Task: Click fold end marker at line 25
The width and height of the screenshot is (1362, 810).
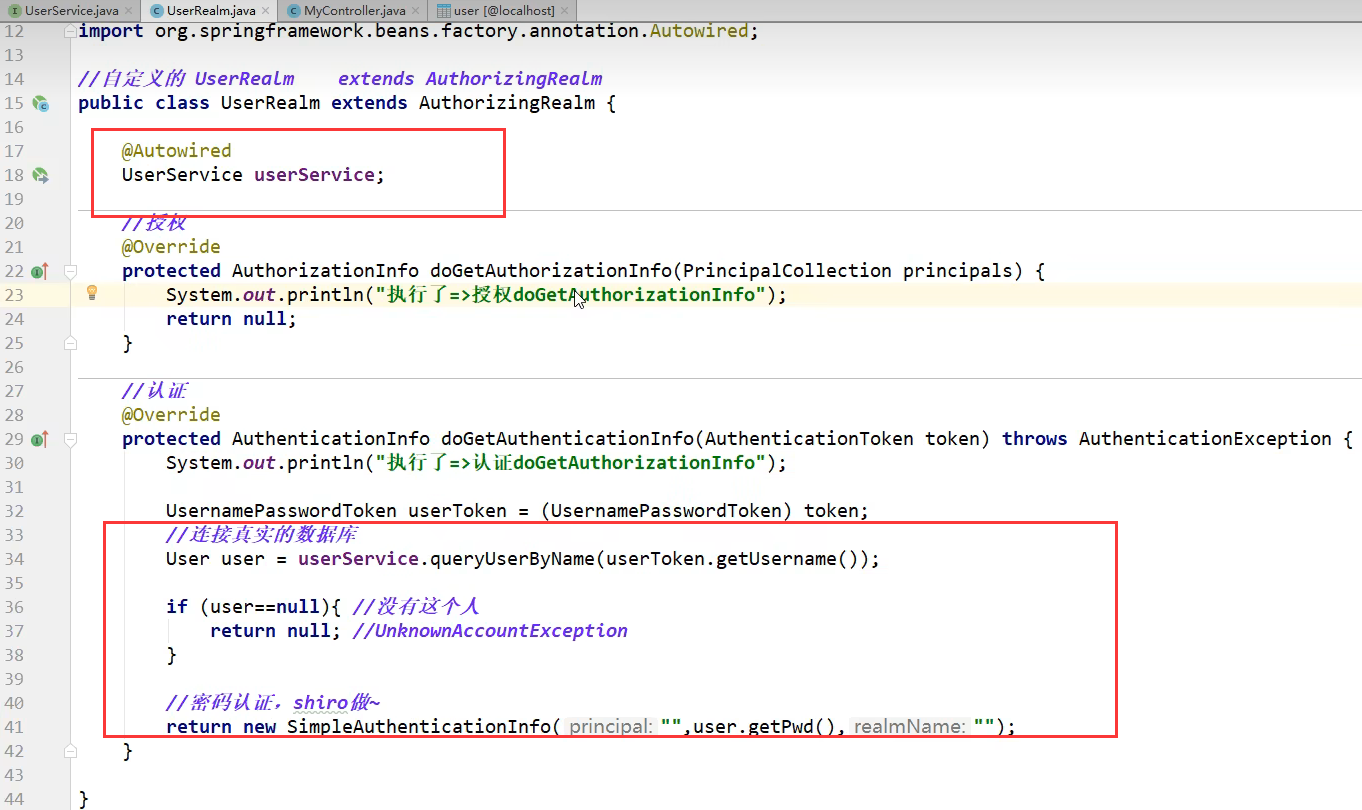Action: coord(70,343)
